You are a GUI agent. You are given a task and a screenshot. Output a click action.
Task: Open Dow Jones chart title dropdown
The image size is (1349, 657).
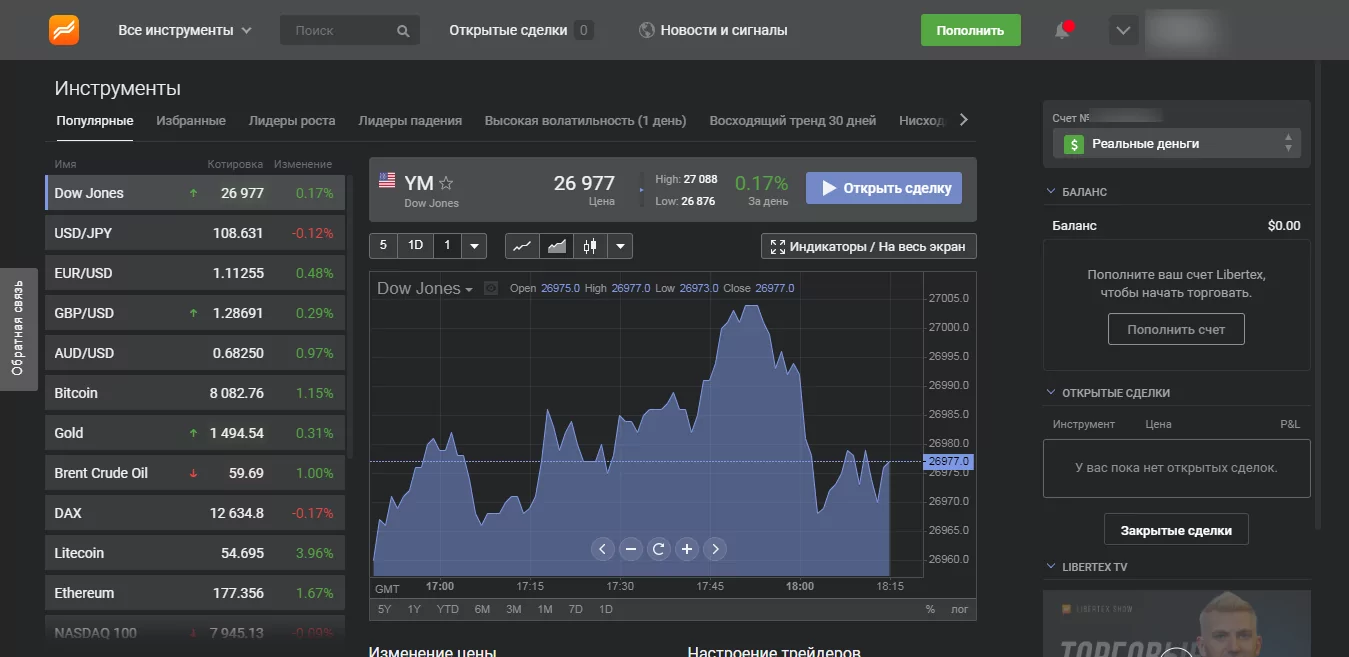425,288
